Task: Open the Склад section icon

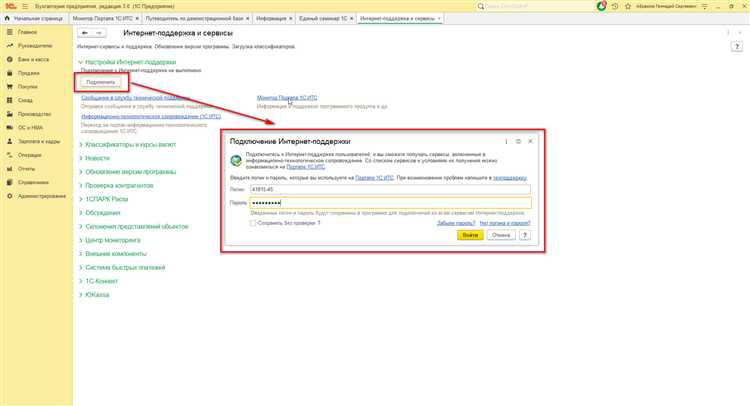Action: (x=10, y=100)
